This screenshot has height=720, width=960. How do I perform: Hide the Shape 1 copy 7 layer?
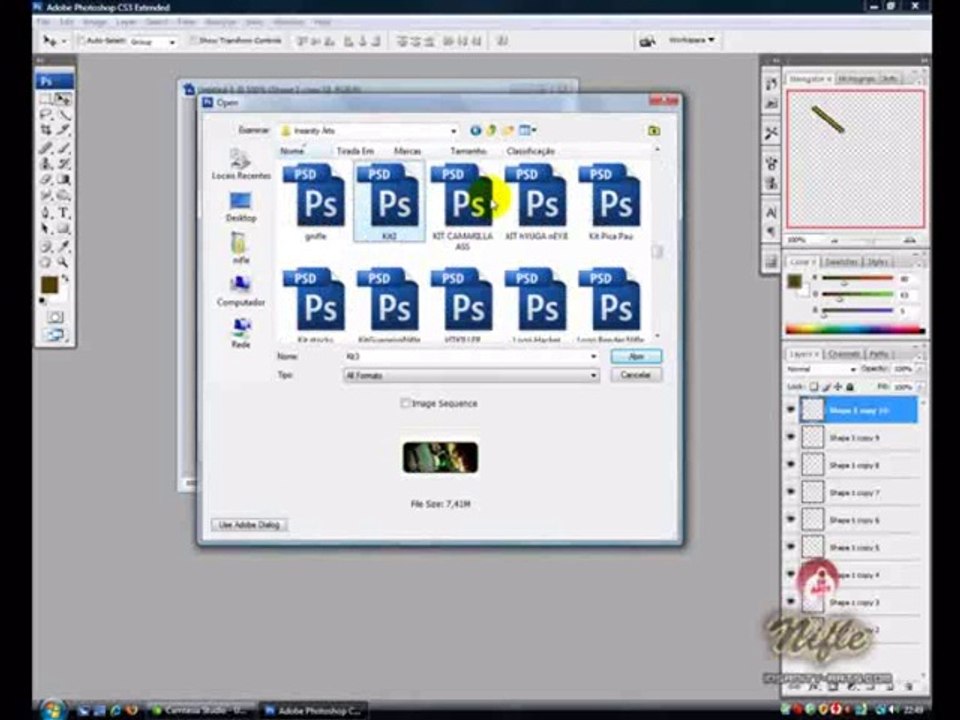(790, 492)
